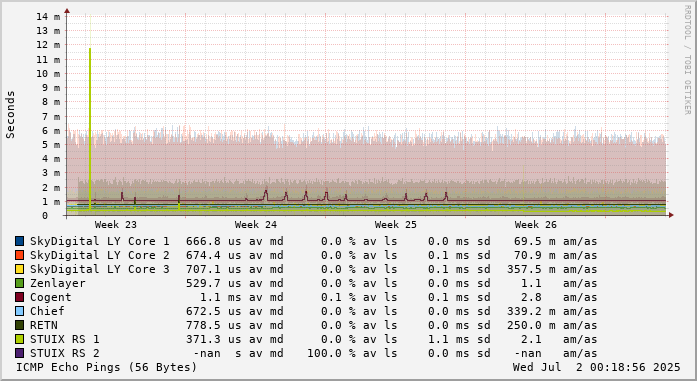
Task: Click the SkyDigital LY Core 1 blue swatch
Action: coord(20,241)
